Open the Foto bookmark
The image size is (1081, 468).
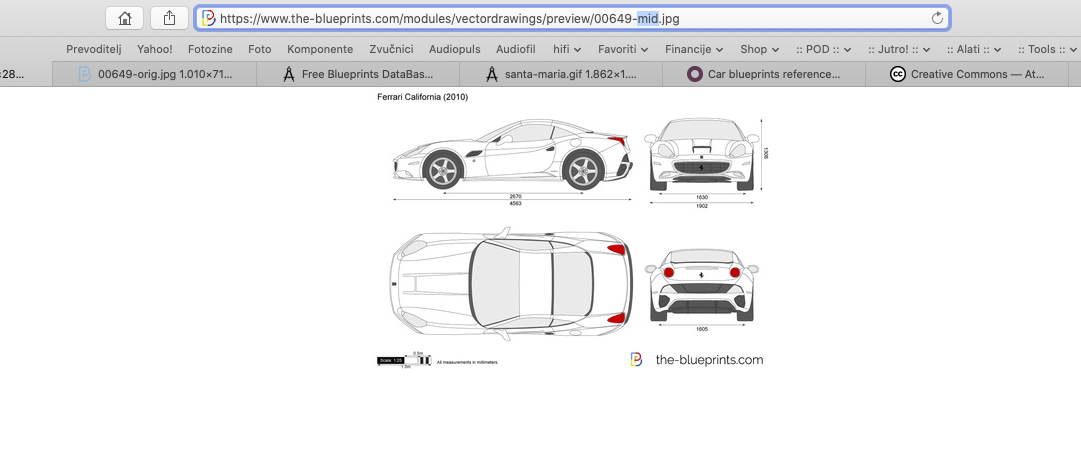pyautogui.click(x=260, y=50)
